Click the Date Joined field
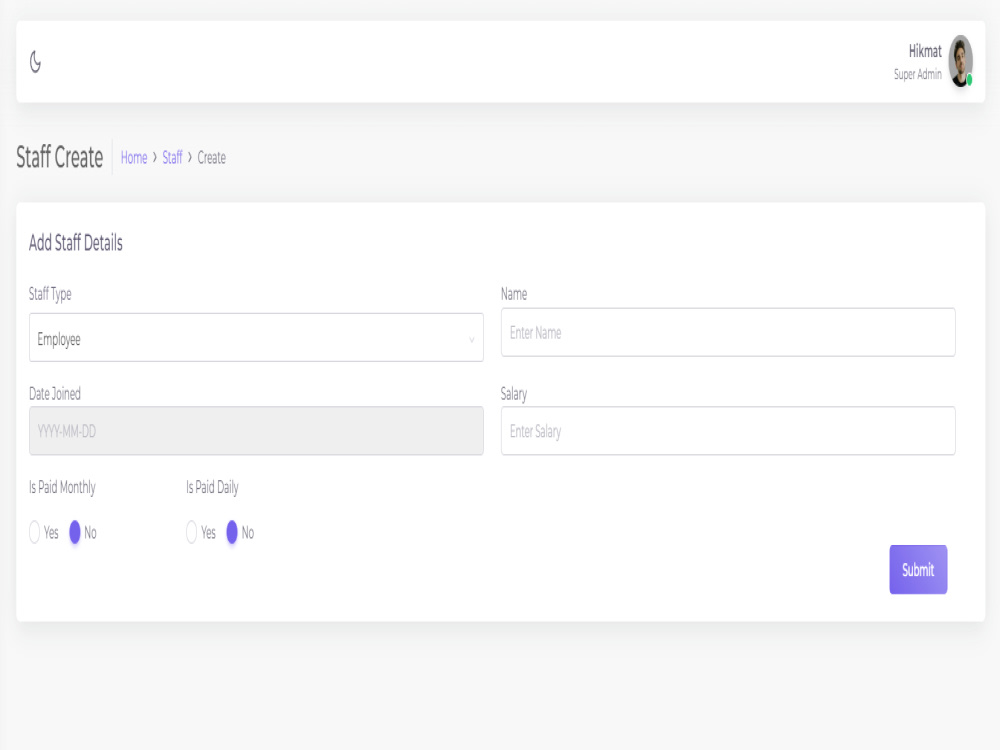This screenshot has height=750, width=1000. (256, 430)
